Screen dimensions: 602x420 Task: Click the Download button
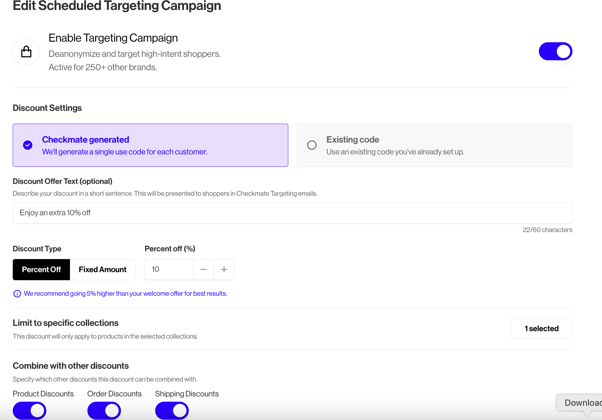pos(581,403)
